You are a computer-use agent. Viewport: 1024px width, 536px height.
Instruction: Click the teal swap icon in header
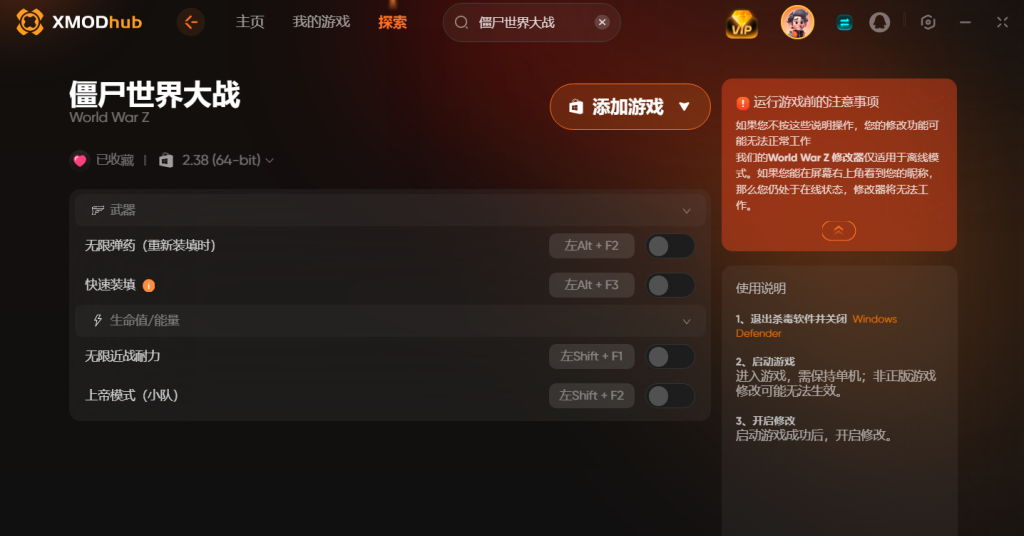[x=844, y=23]
